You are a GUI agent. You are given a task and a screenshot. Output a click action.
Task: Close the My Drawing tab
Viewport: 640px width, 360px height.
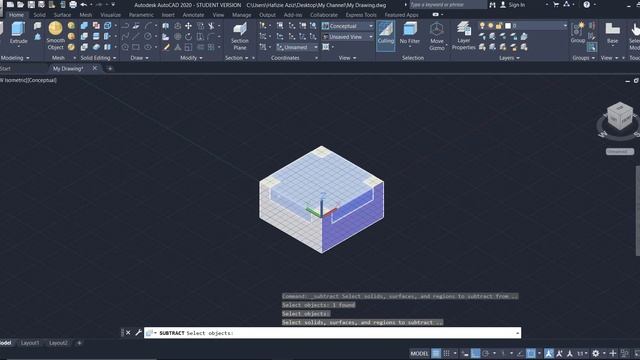(x=95, y=68)
